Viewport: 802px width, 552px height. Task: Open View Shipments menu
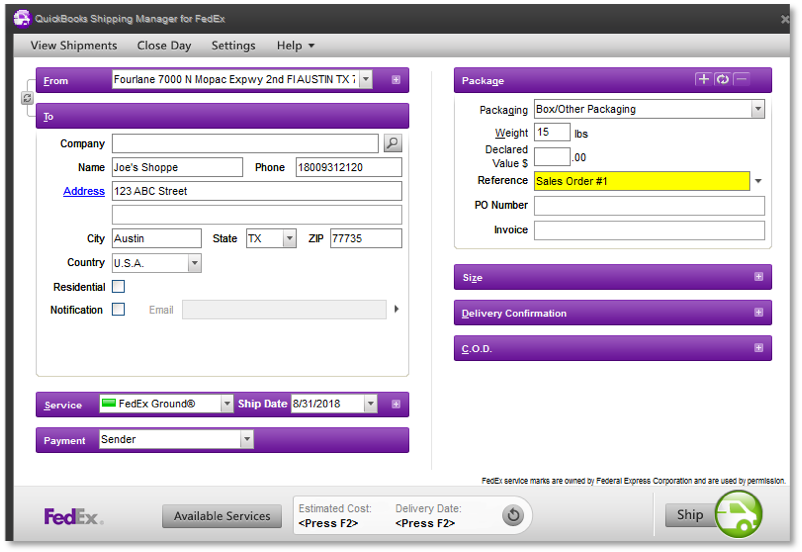pos(74,46)
